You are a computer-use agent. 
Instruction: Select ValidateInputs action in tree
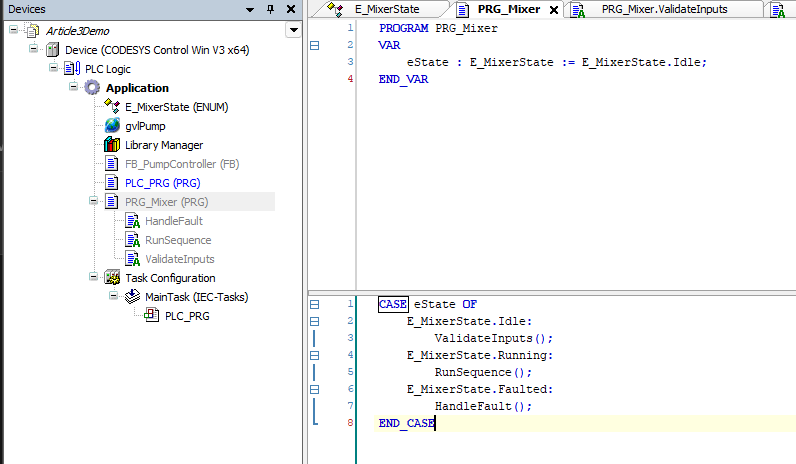[x=180, y=259]
